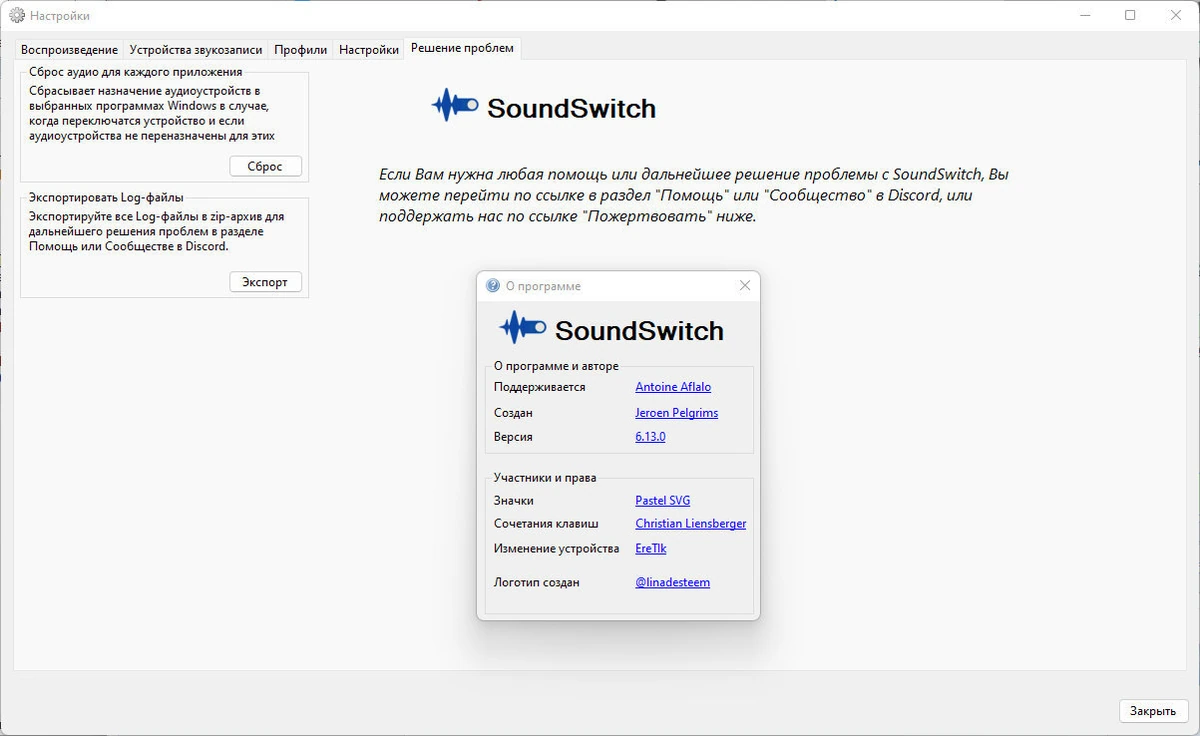Click the gear icon in Настройки title bar
The height and width of the screenshot is (736, 1200).
(16, 15)
